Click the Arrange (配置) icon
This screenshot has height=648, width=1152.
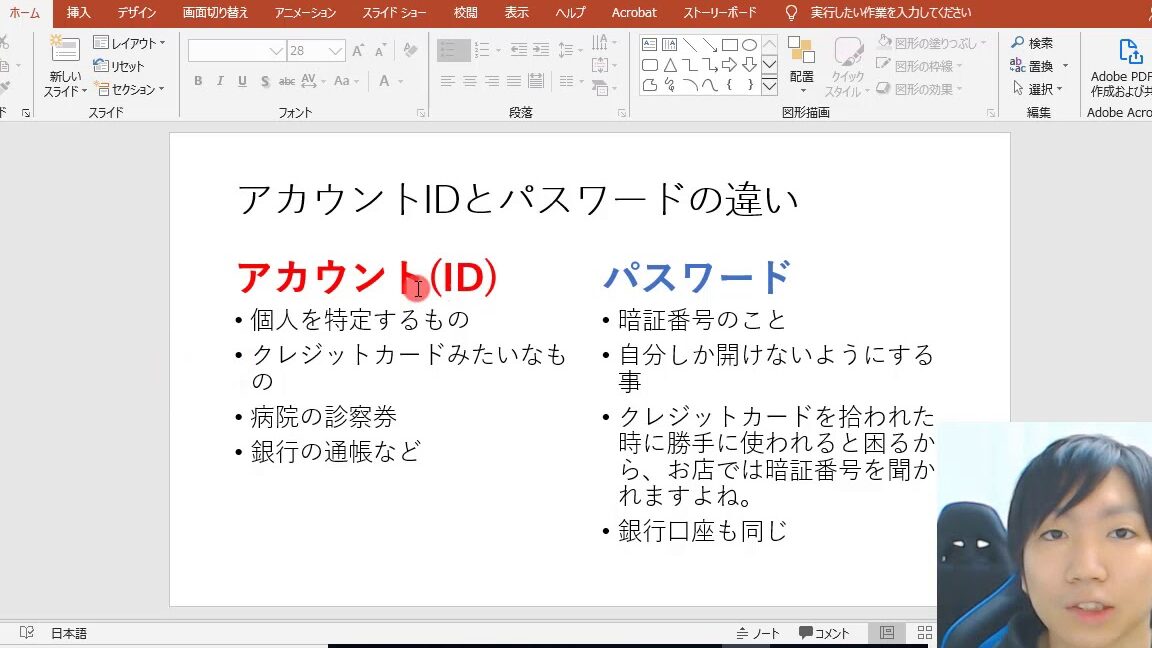(801, 58)
